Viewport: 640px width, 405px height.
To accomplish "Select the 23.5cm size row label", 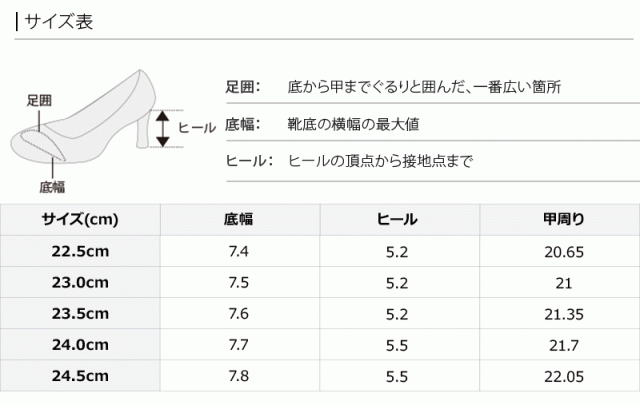I will point(80,315).
